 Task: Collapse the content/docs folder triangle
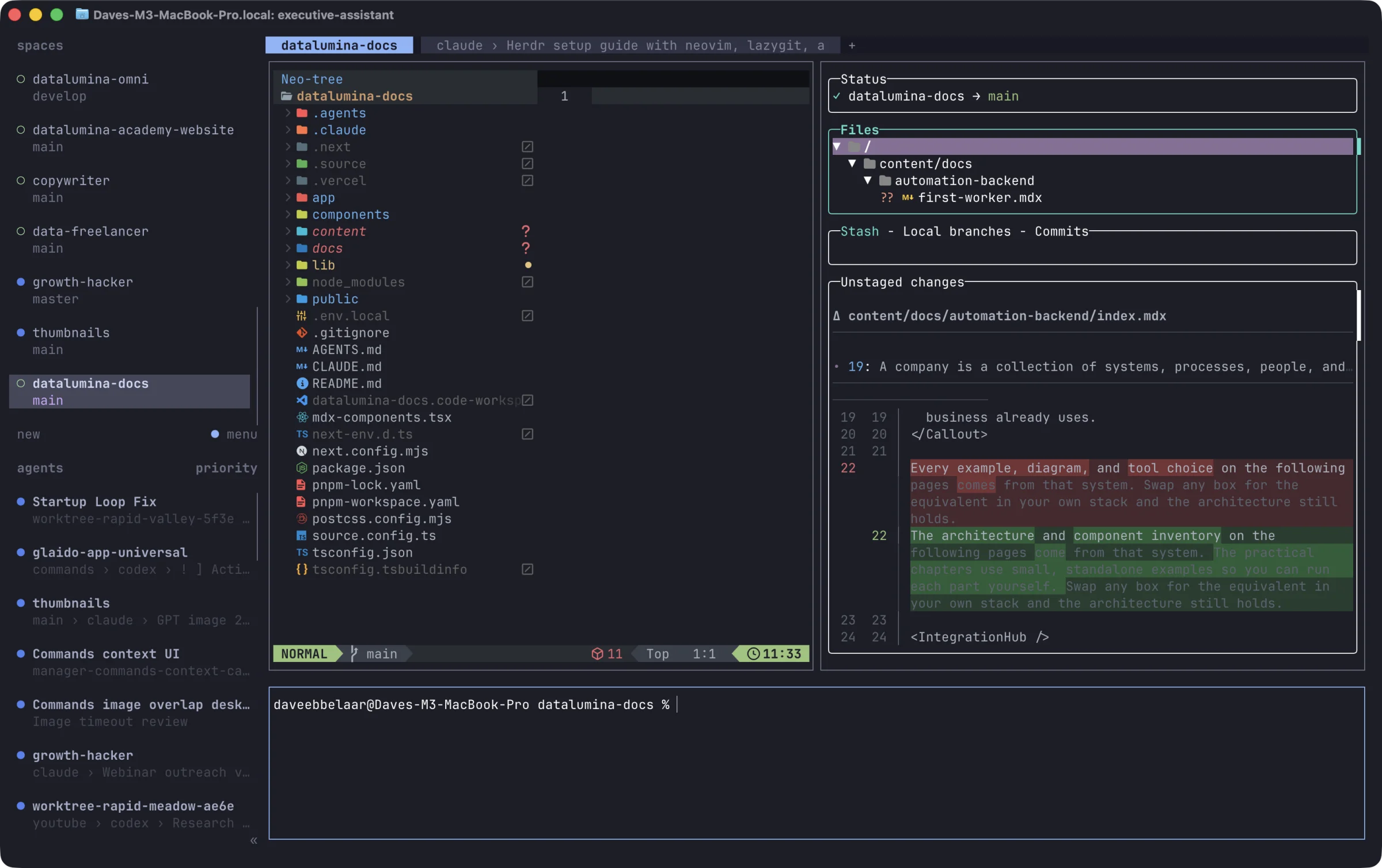click(x=852, y=163)
